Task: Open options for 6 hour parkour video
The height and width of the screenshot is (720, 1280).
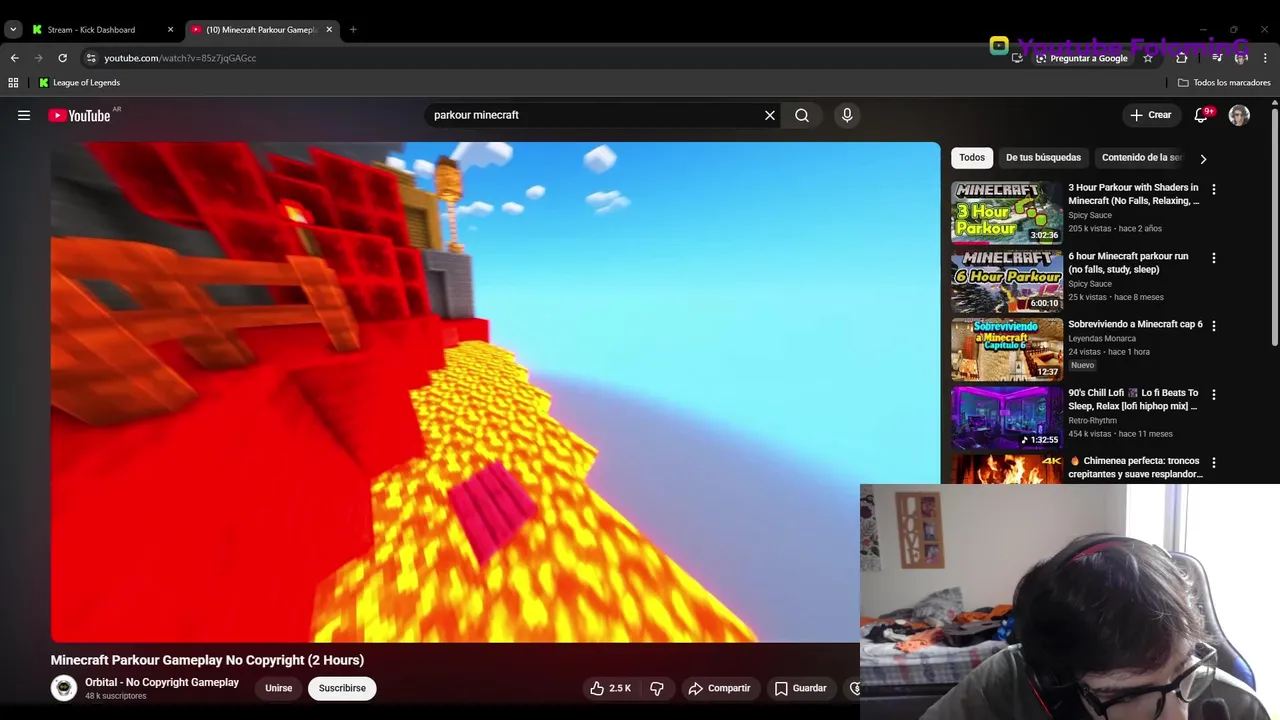Action: pyautogui.click(x=1214, y=258)
